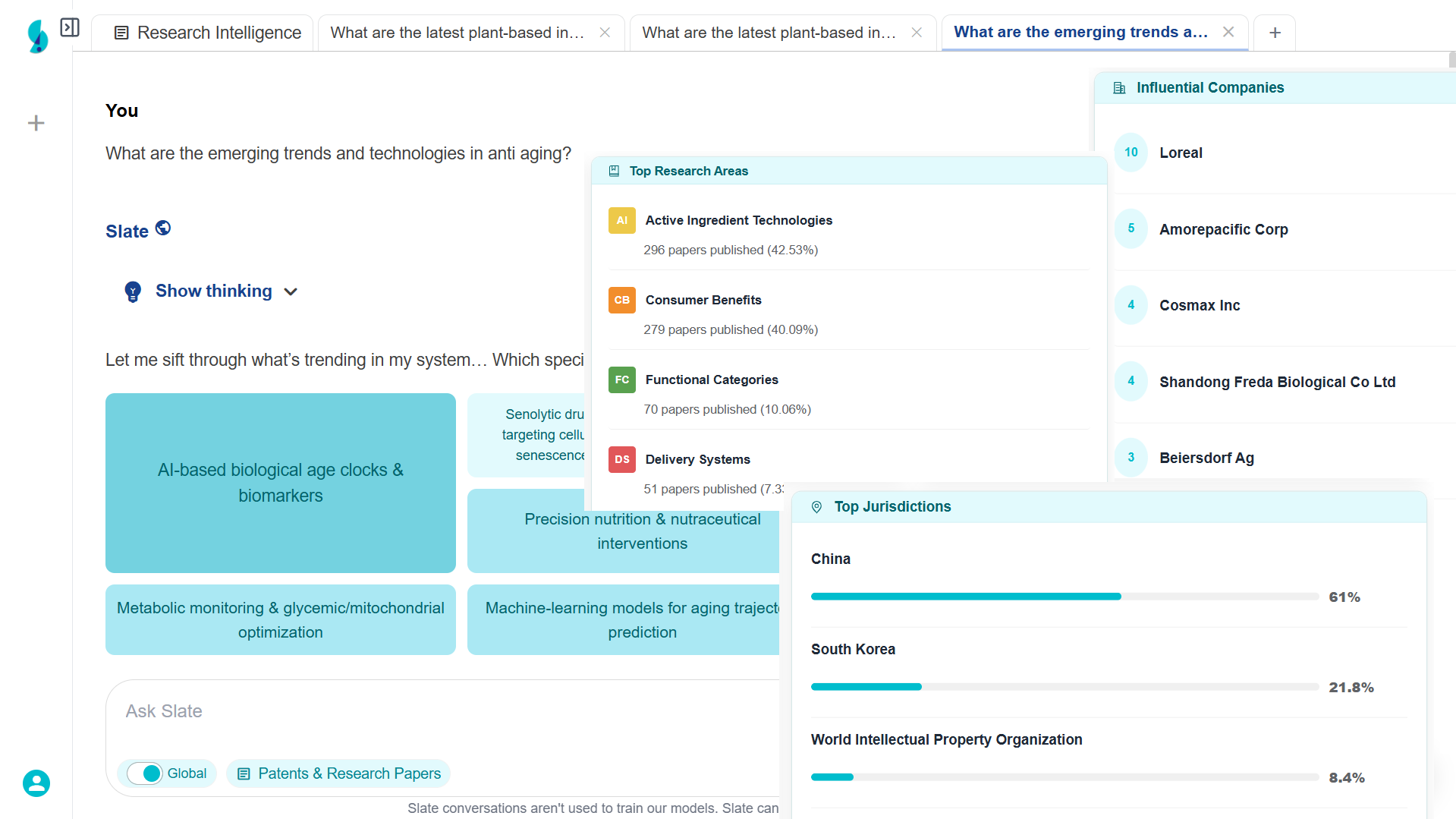Toggle the Global switch off

(x=145, y=773)
